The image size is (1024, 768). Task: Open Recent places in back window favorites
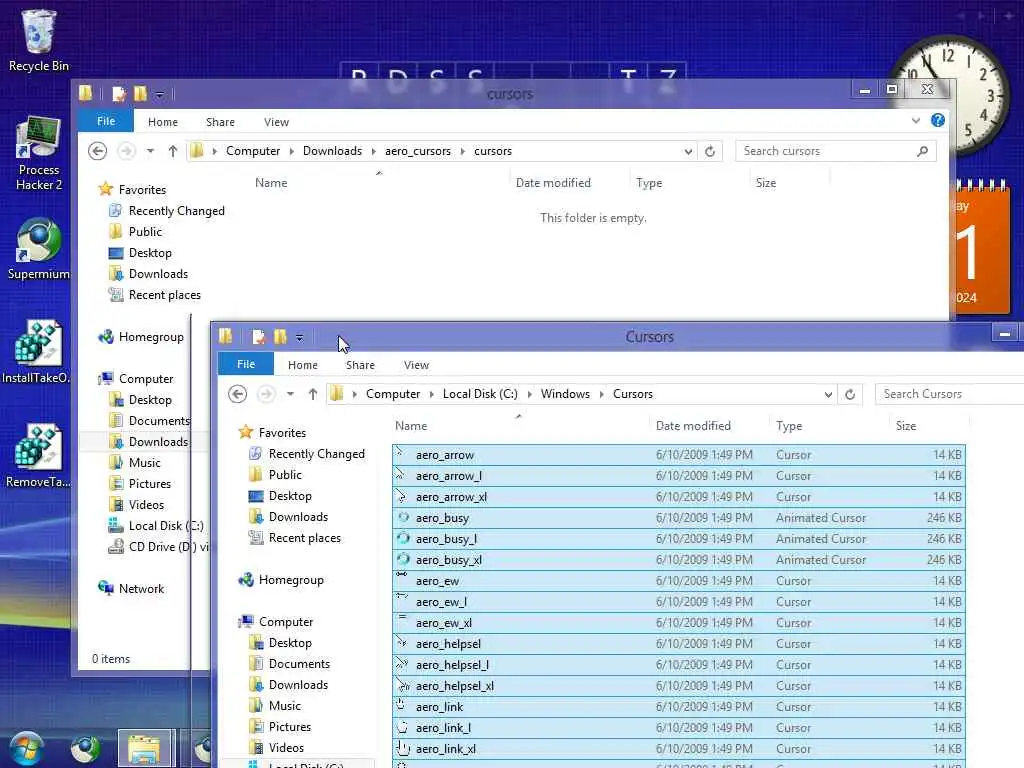coord(165,295)
